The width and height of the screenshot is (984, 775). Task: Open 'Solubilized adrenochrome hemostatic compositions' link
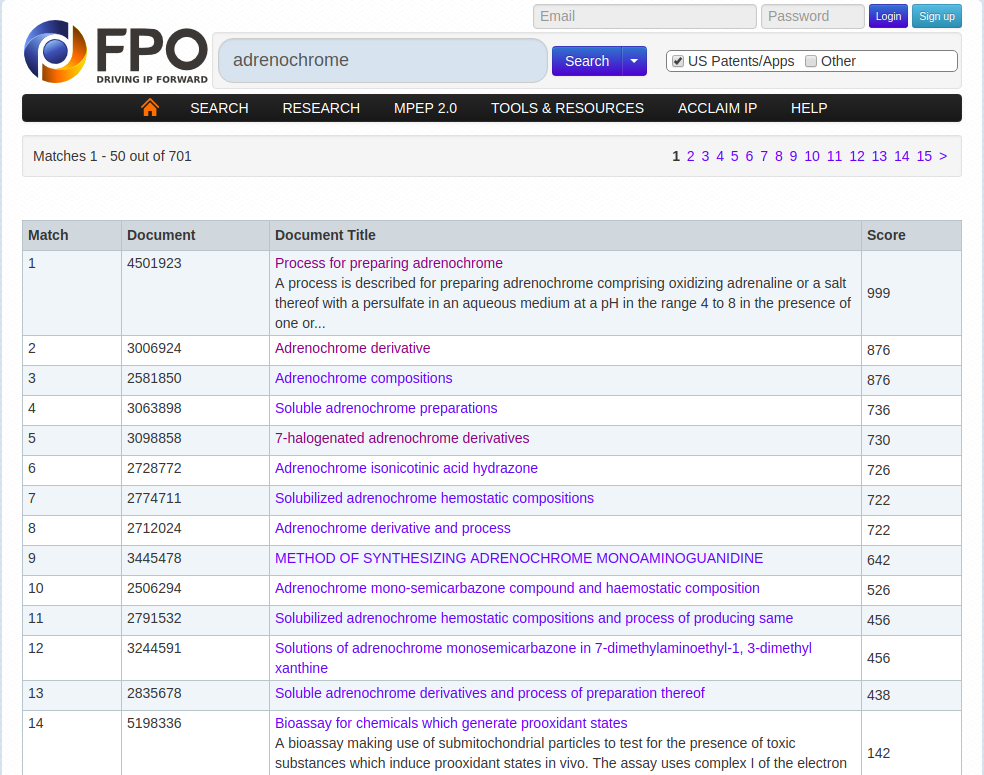(434, 498)
